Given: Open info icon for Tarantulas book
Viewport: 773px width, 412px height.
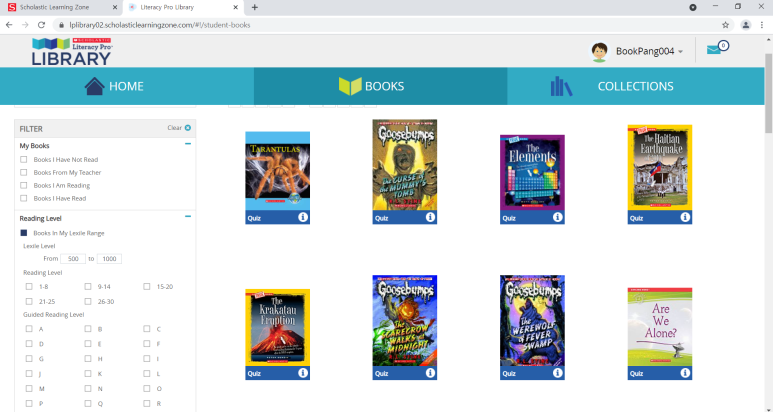Looking at the screenshot, I should point(303,217).
